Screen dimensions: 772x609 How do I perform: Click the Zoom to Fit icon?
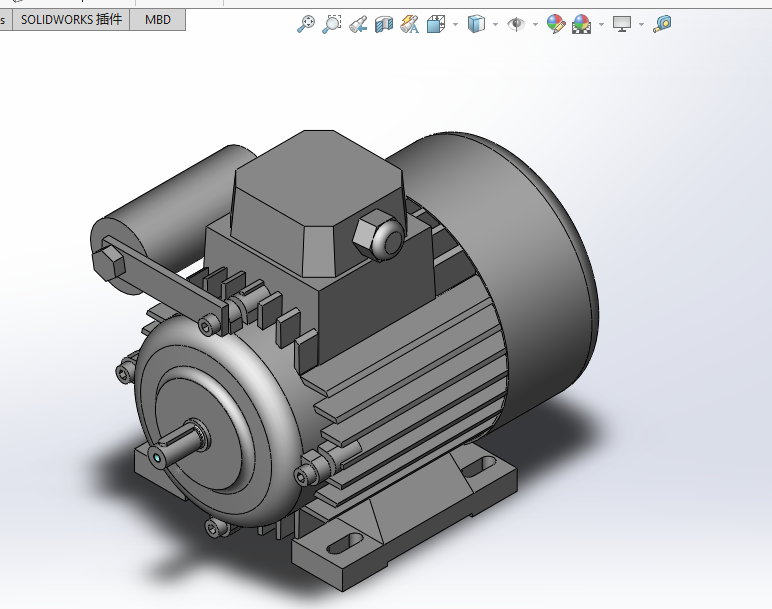[306, 24]
